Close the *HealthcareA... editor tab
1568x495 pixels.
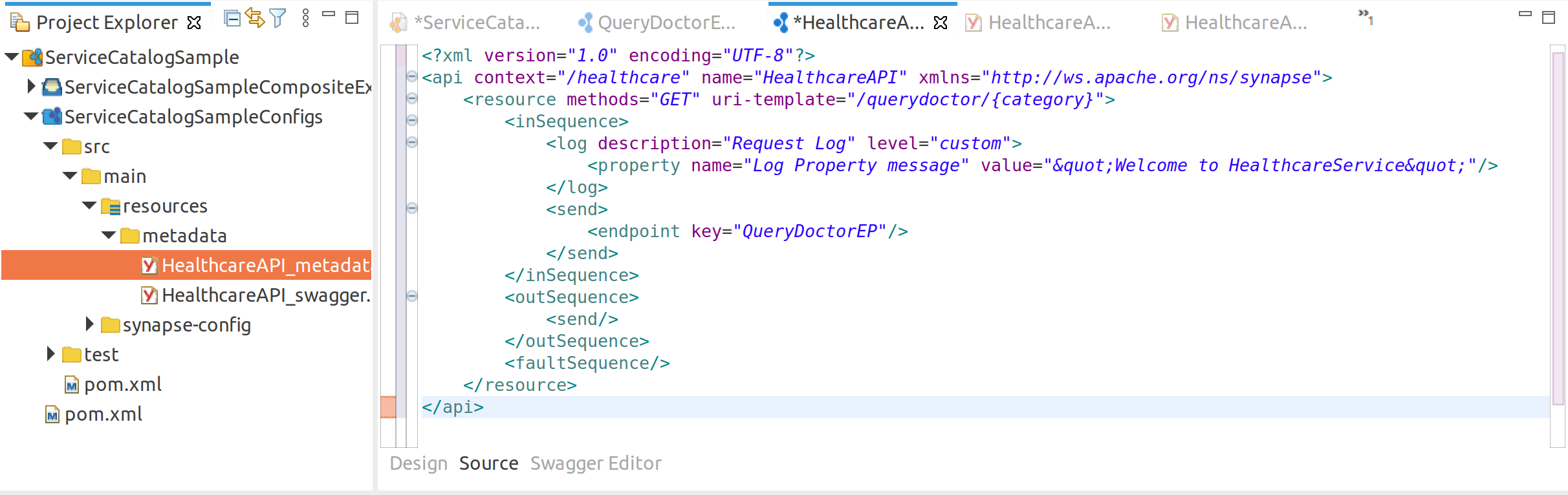941,23
